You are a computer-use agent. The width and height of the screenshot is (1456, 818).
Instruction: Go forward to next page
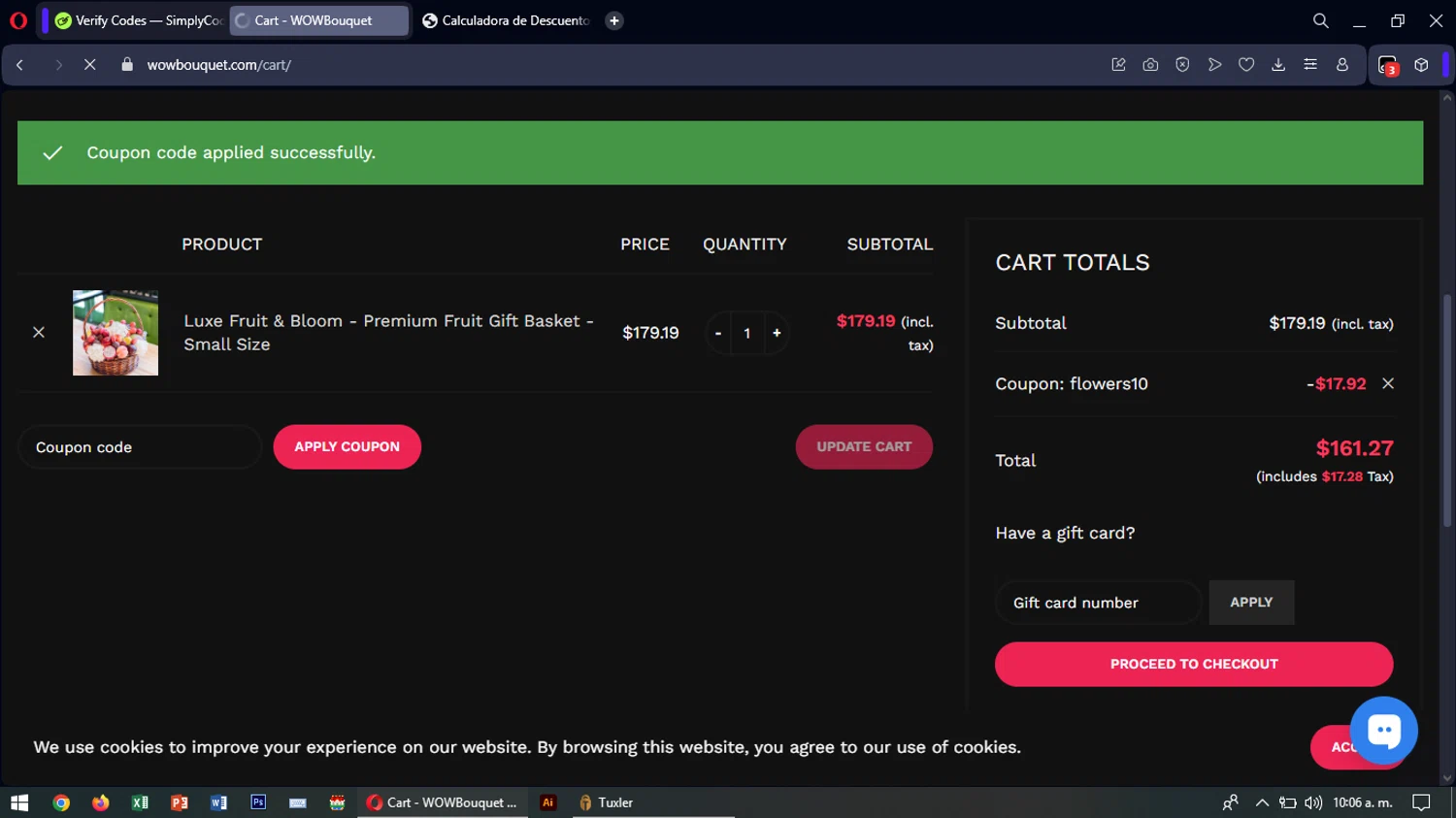coord(58,65)
